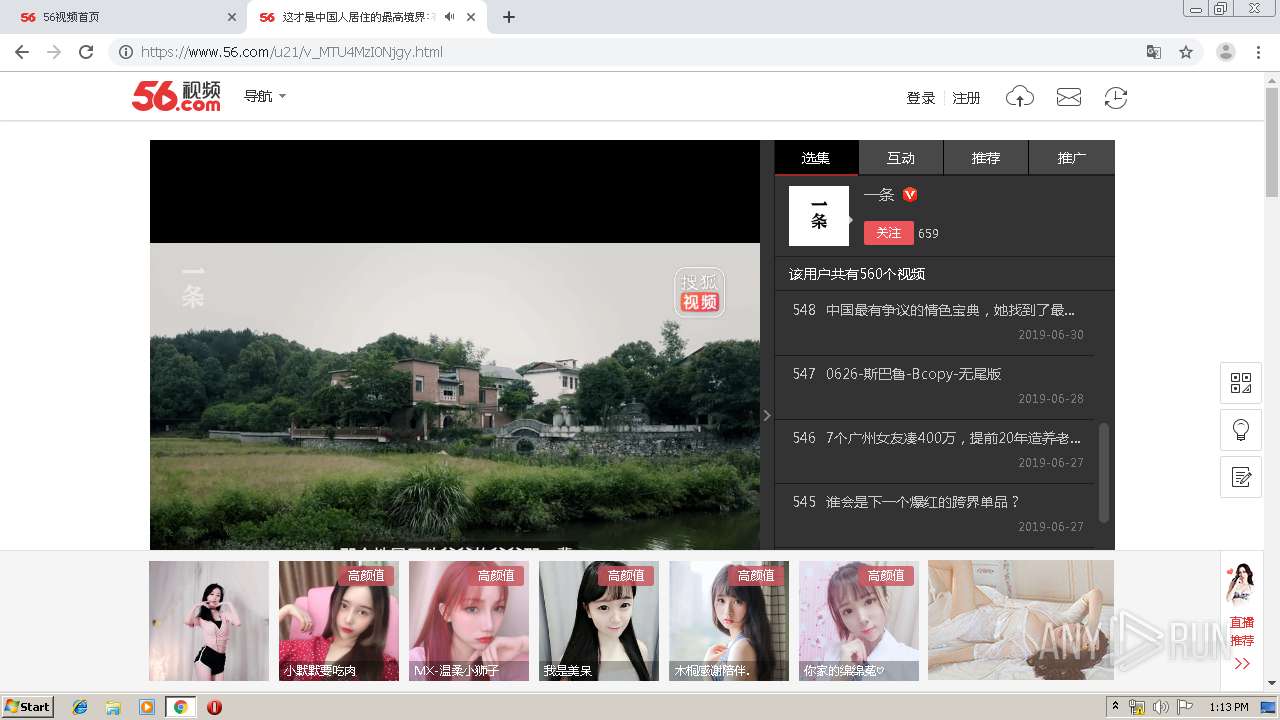
Task: Click the 注册 register link
Action: click(966, 98)
